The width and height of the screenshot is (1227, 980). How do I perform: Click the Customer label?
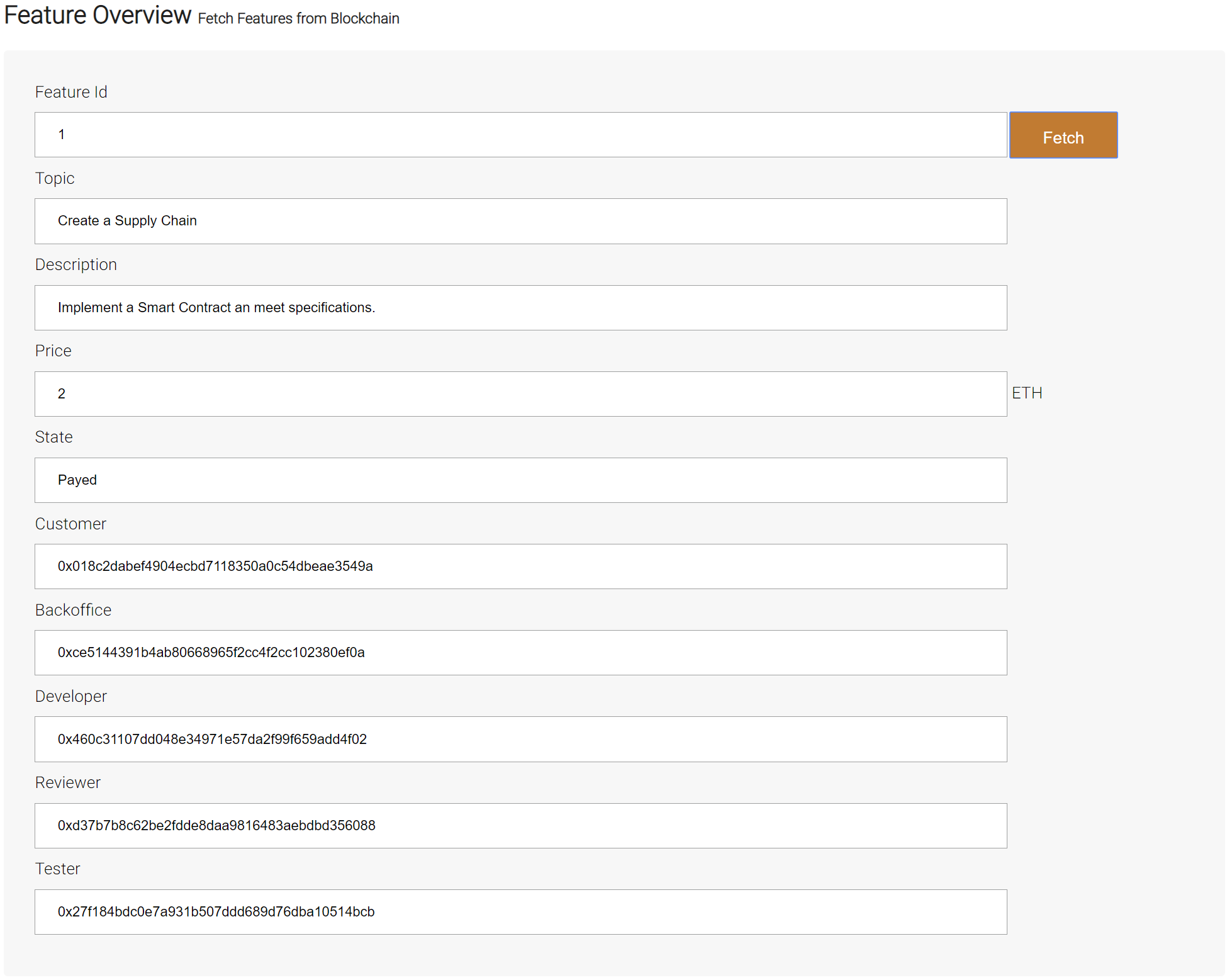point(70,524)
